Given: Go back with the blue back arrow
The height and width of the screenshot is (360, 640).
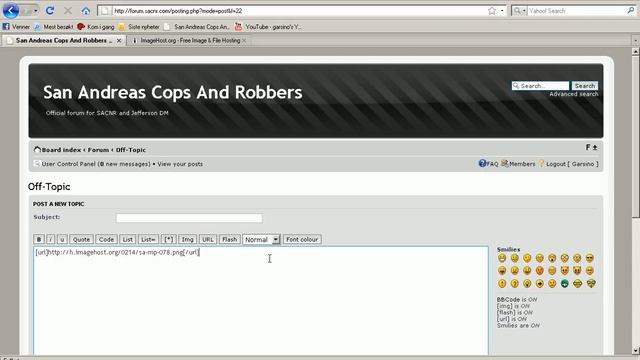Looking at the screenshot, I should (11, 11).
